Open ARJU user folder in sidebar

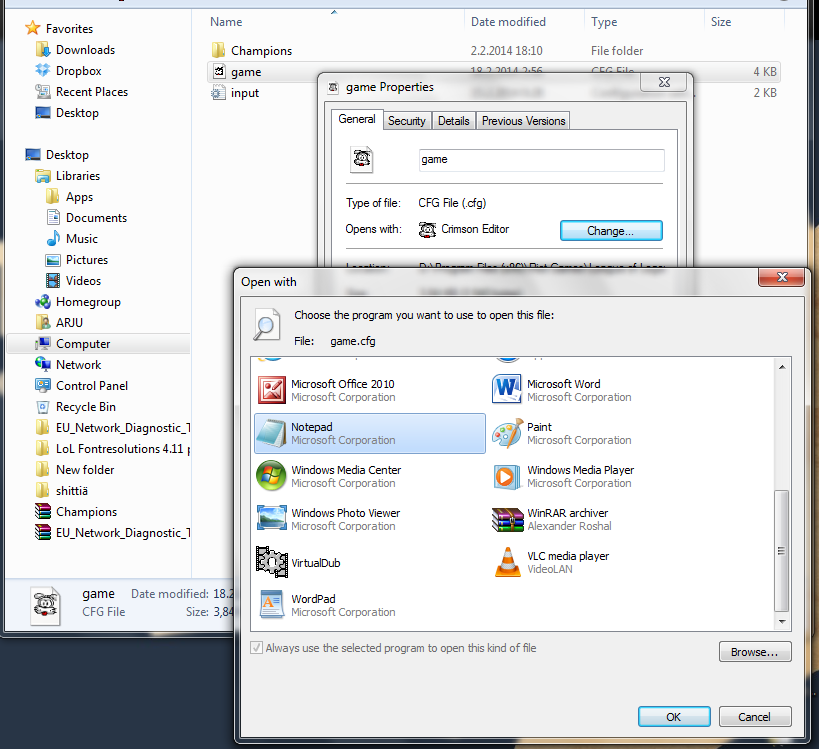[x=69, y=323]
